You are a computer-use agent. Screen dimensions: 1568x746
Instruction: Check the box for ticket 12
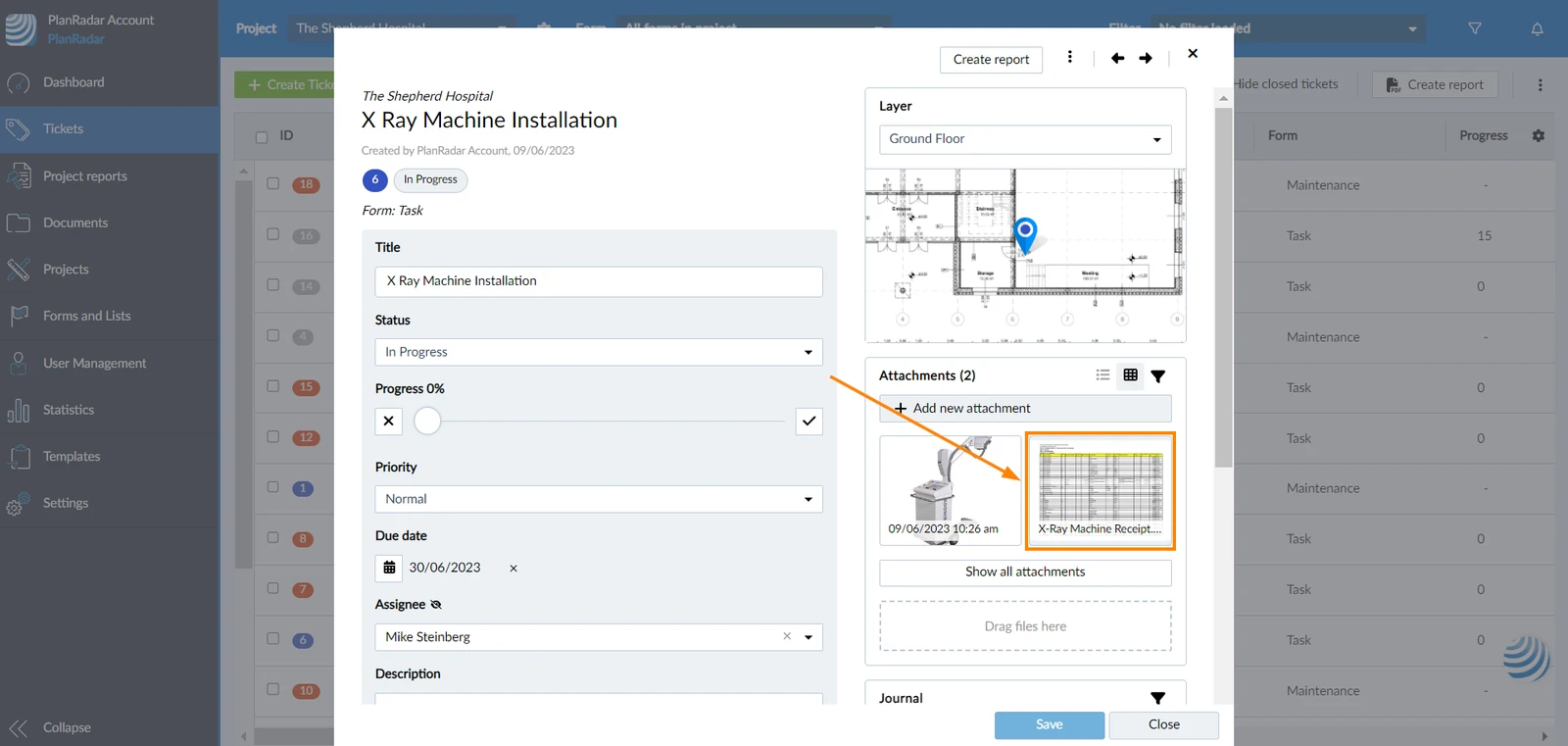point(273,436)
